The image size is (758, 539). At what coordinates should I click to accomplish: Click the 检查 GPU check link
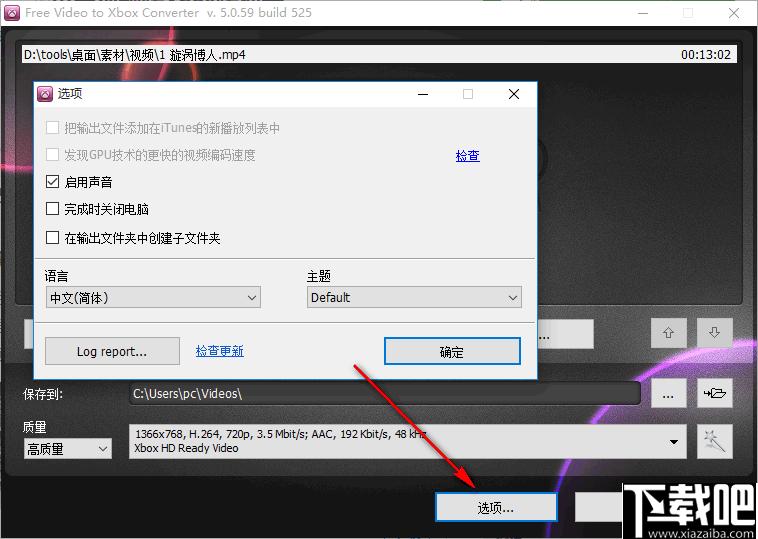467,156
